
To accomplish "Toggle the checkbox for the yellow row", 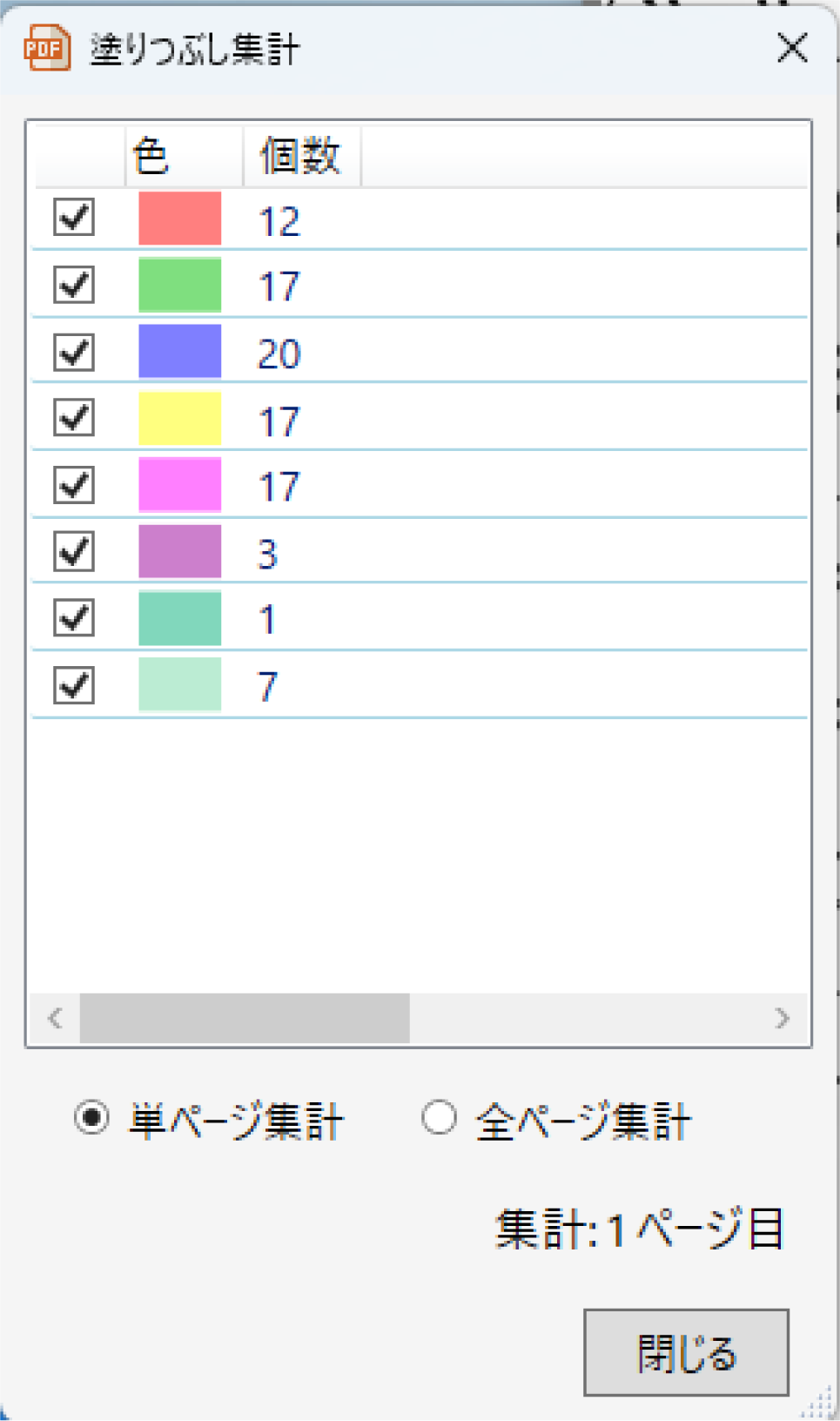I will coord(74,418).
